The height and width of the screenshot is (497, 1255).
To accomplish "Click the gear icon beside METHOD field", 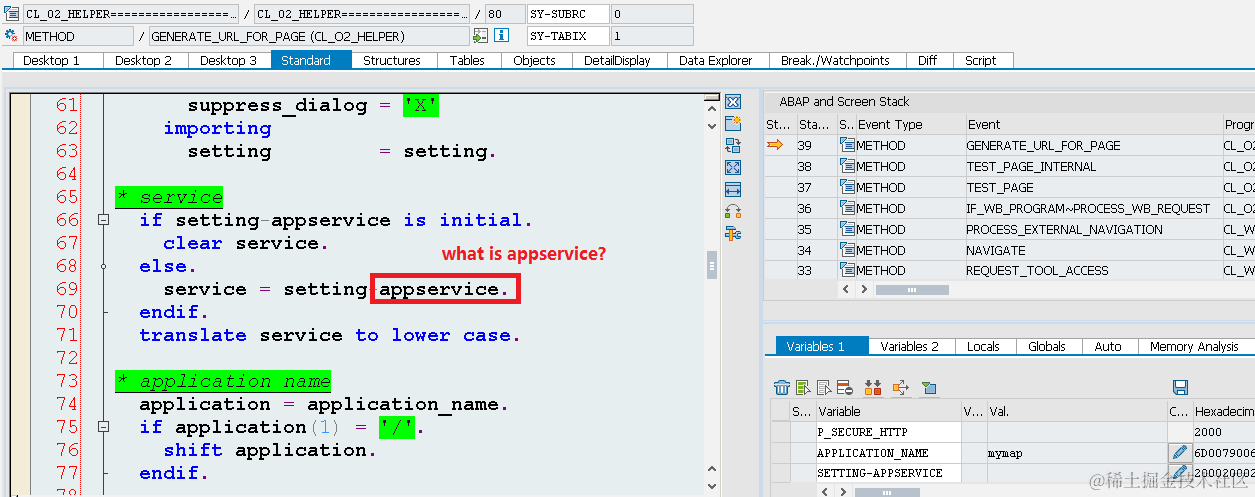I will [x=11, y=36].
